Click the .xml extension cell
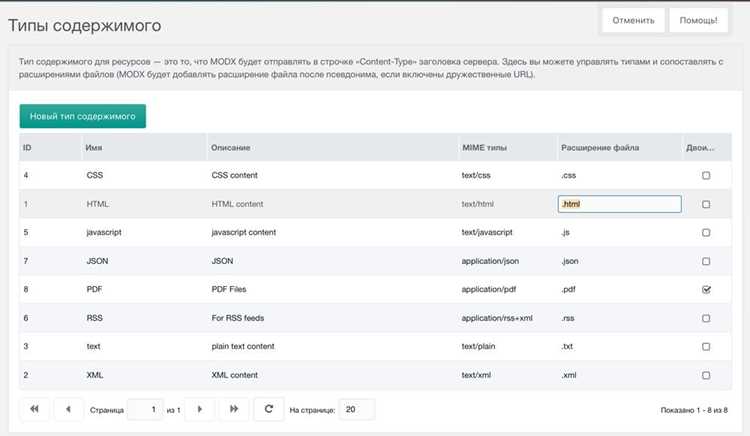The width and height of the screenshot is (750, 436). click(x=569, y=375)
